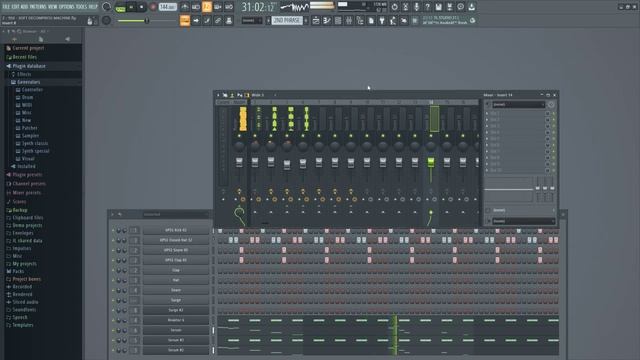Select the Surge #2 channel button
Image resolution: width=640 pixels, height=360 pixels.
click(x=176, y=310)
